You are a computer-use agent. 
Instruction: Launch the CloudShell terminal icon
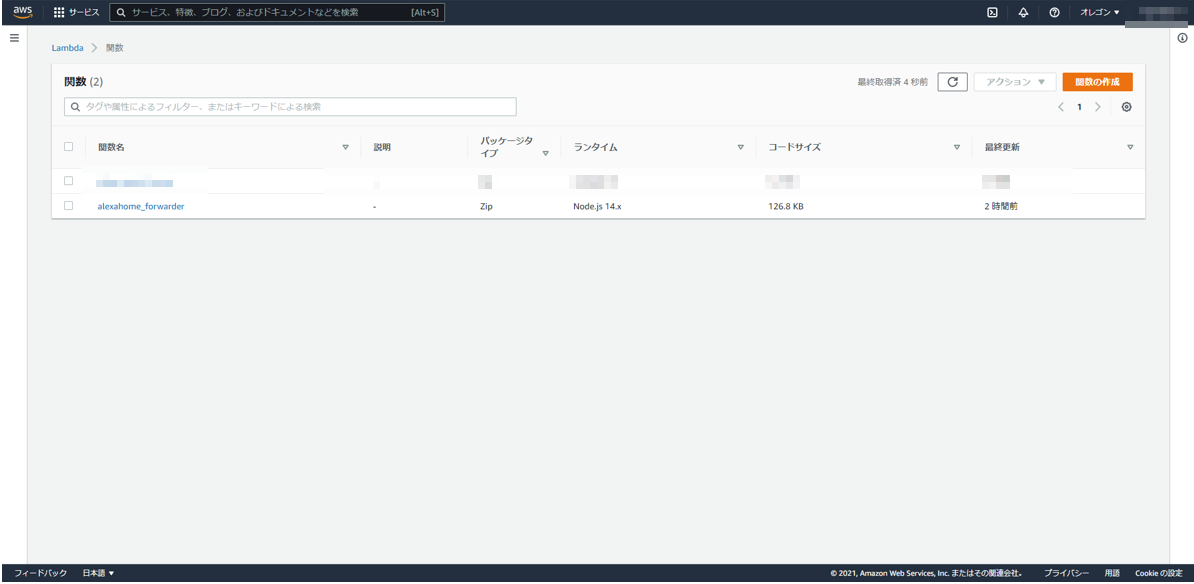click(992, 12)
